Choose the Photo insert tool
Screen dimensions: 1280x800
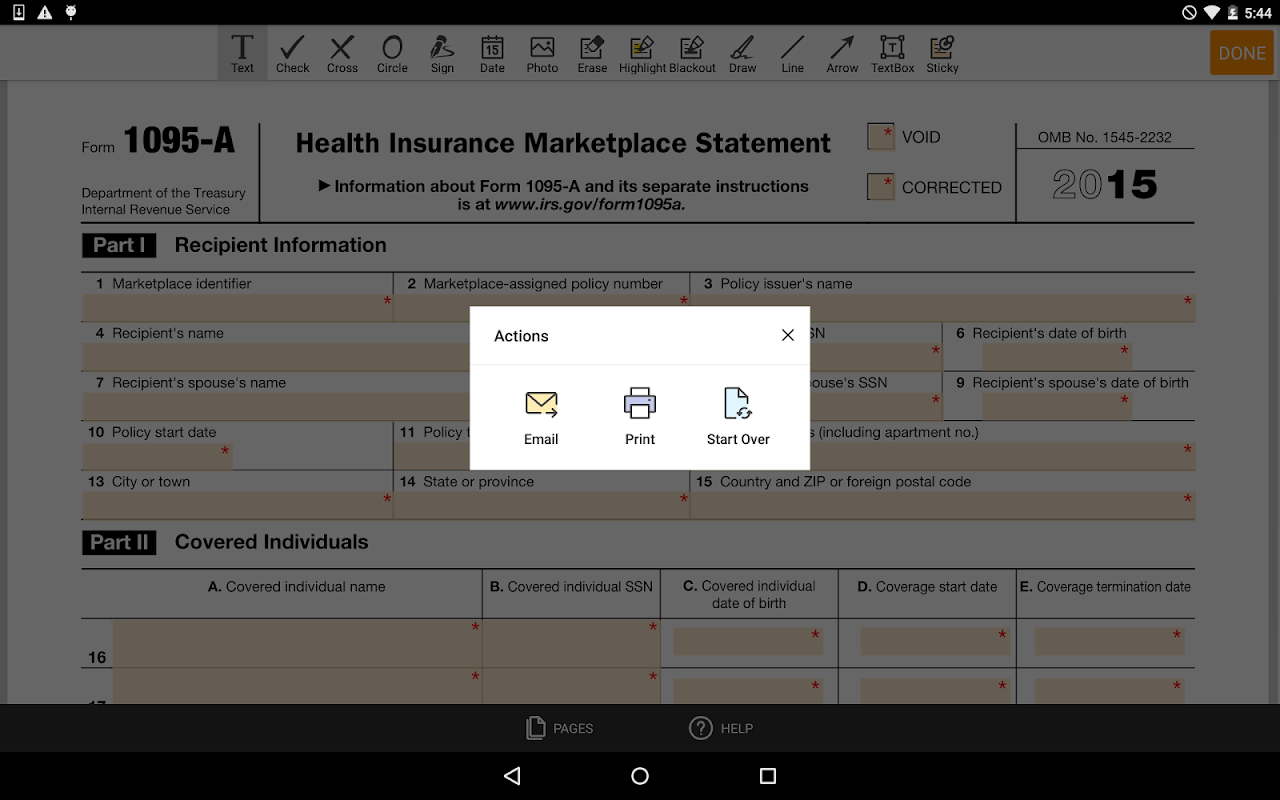[542, 53]
